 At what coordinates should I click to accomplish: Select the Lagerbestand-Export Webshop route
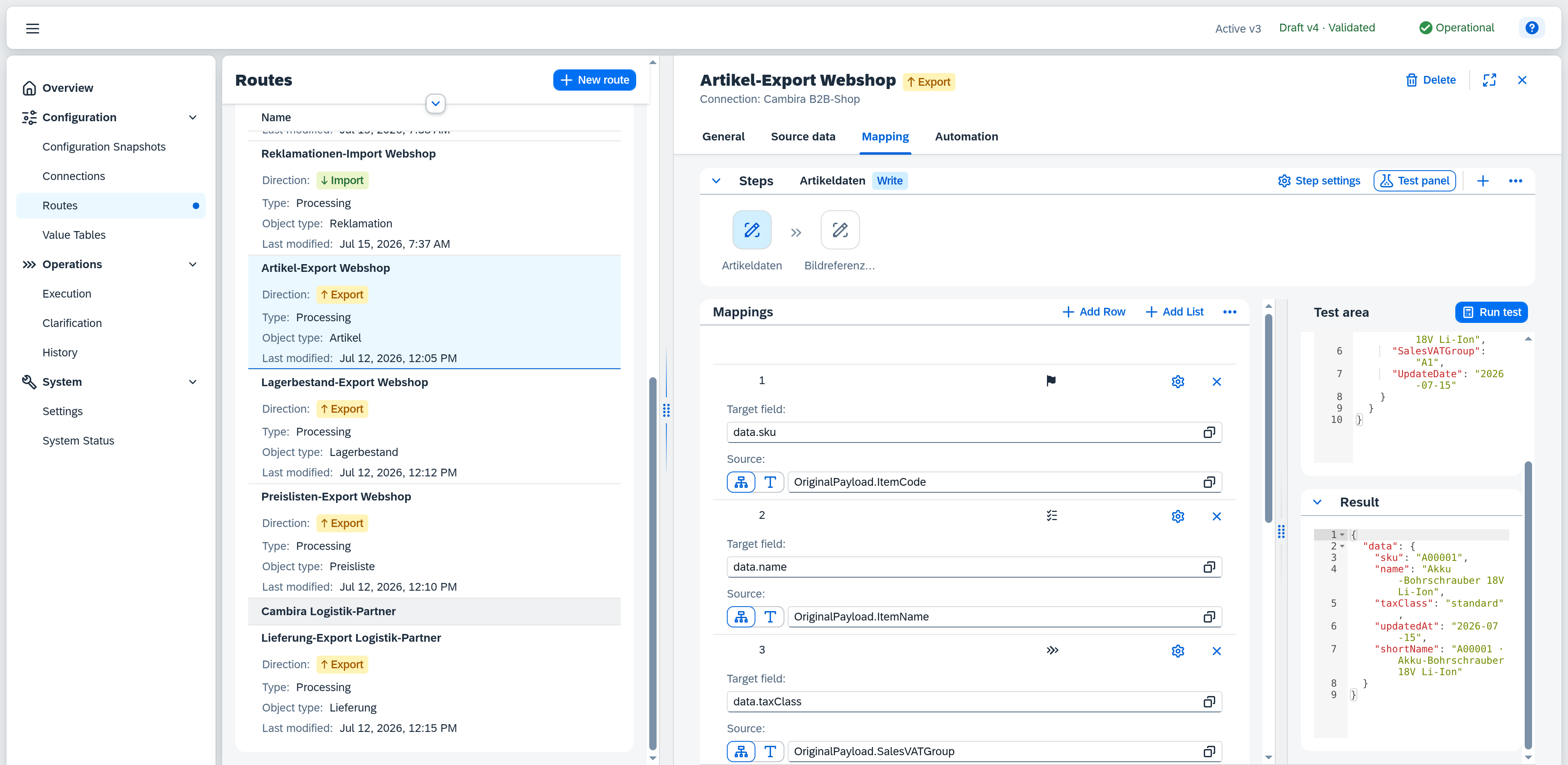434,427
